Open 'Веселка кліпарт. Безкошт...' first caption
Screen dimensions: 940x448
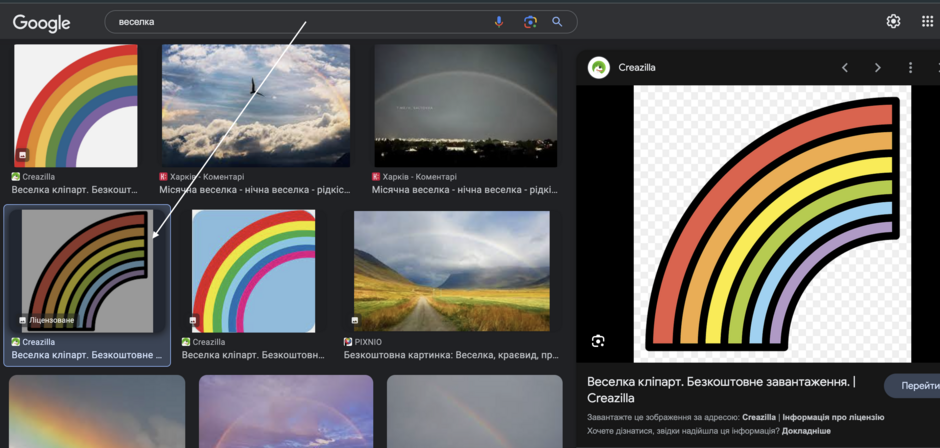tap(75, 190)
